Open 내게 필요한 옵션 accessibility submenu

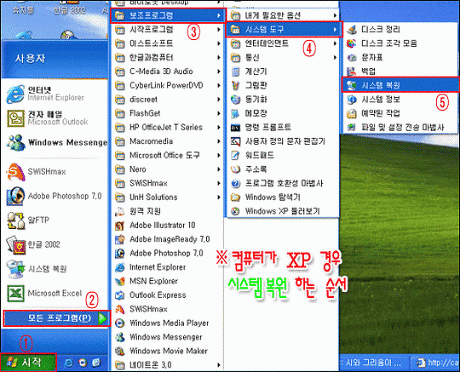pyautogui.click(x=283, y=15)
